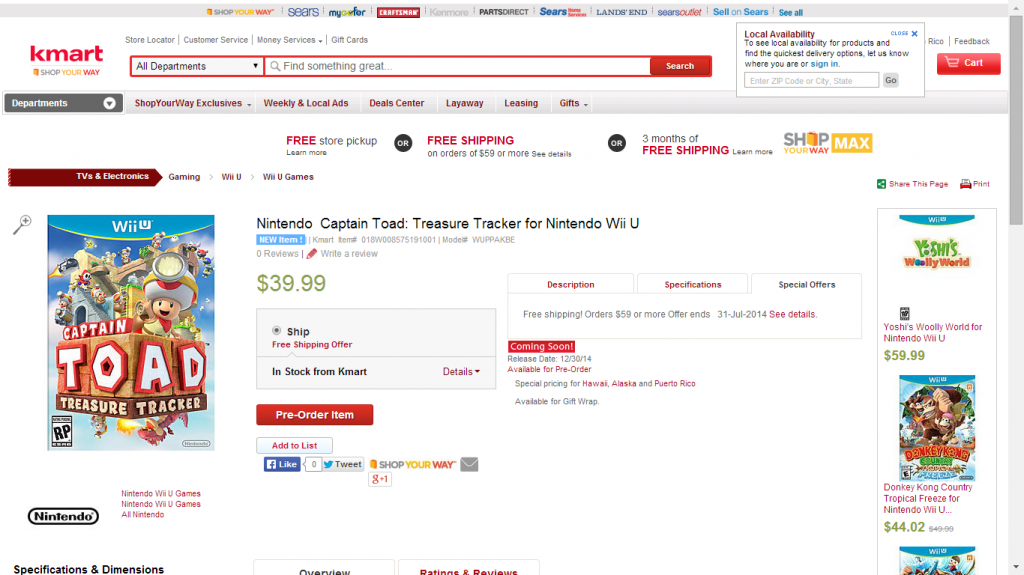Viewport: 1024px width, 575px height.
Task: Open the Captain Toad box art thumbnail
Action: click(131, 332)
